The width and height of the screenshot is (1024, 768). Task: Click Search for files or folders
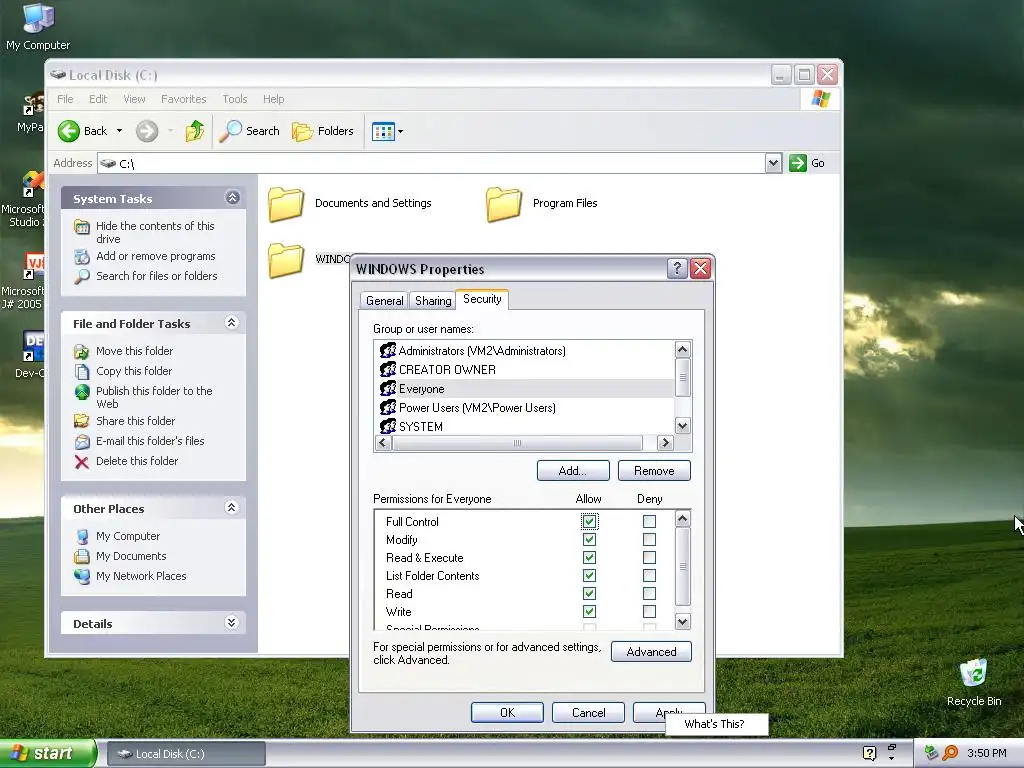coord(157,276)
